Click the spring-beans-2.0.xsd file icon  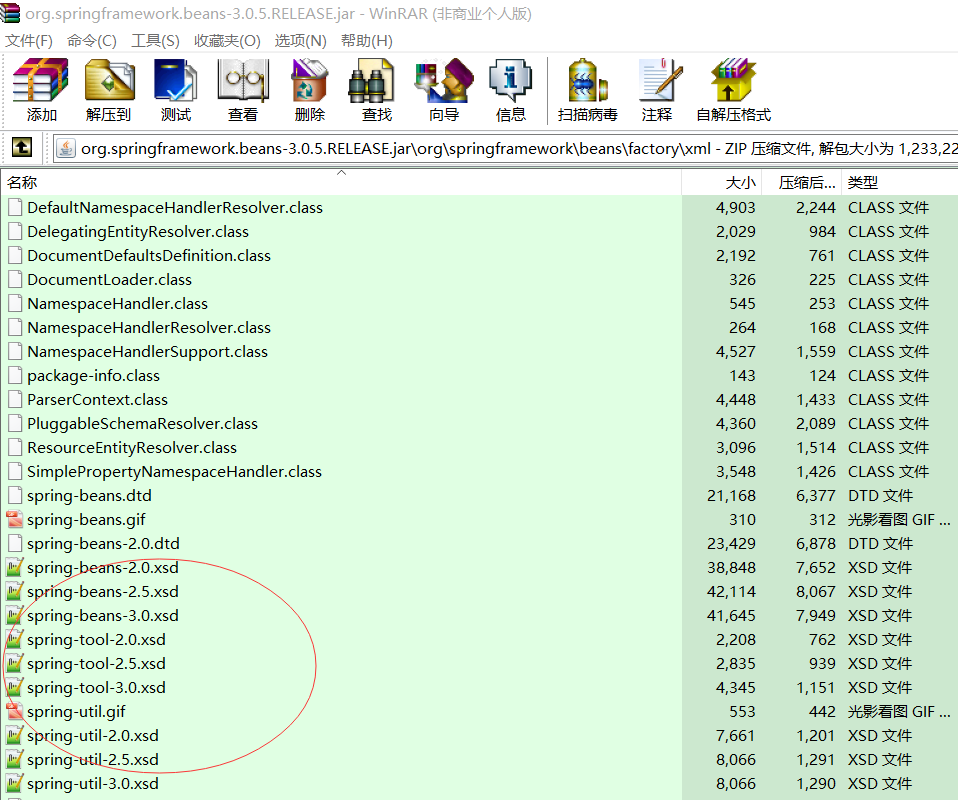pos(15,568)
